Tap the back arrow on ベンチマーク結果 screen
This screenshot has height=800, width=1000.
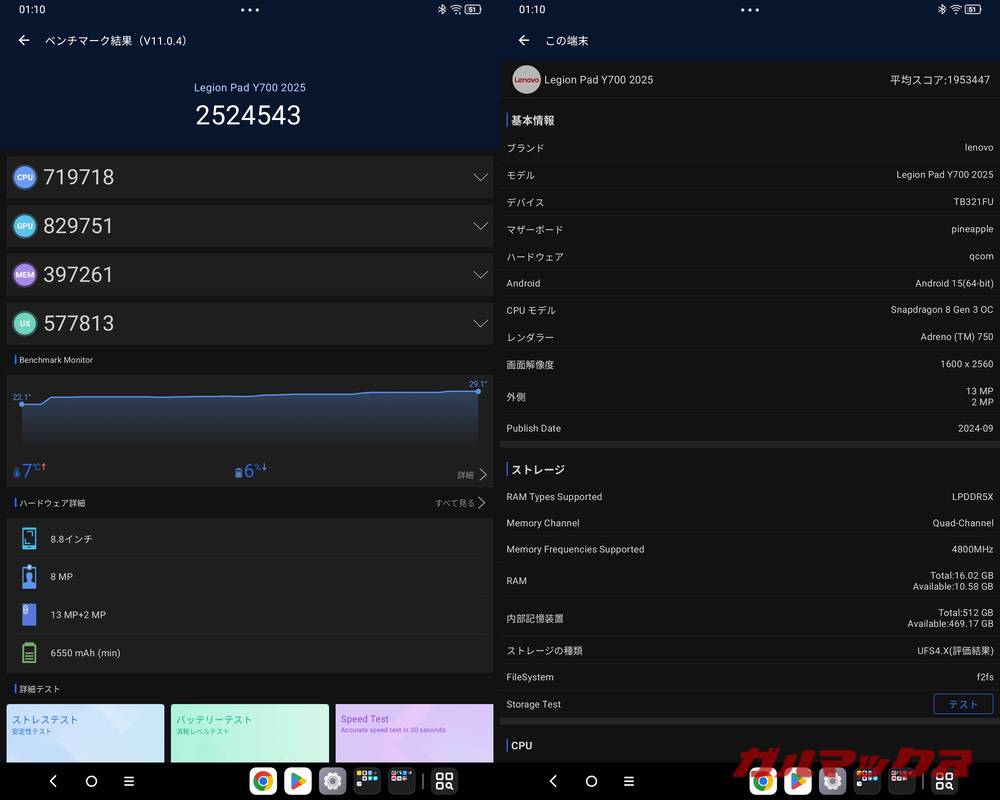(x=24, y=40)
